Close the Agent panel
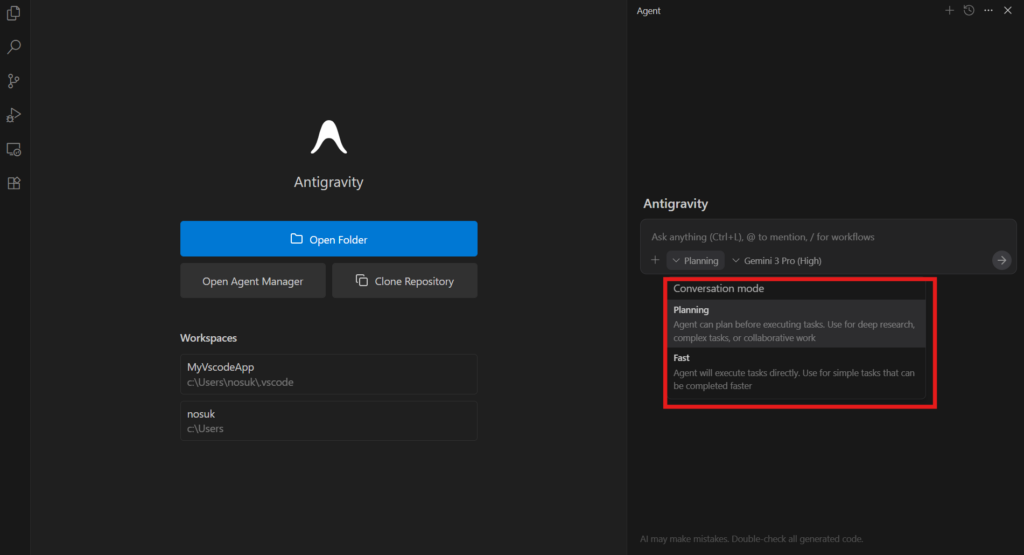Screen dimensions: 1024x555 click(1008, 10)
